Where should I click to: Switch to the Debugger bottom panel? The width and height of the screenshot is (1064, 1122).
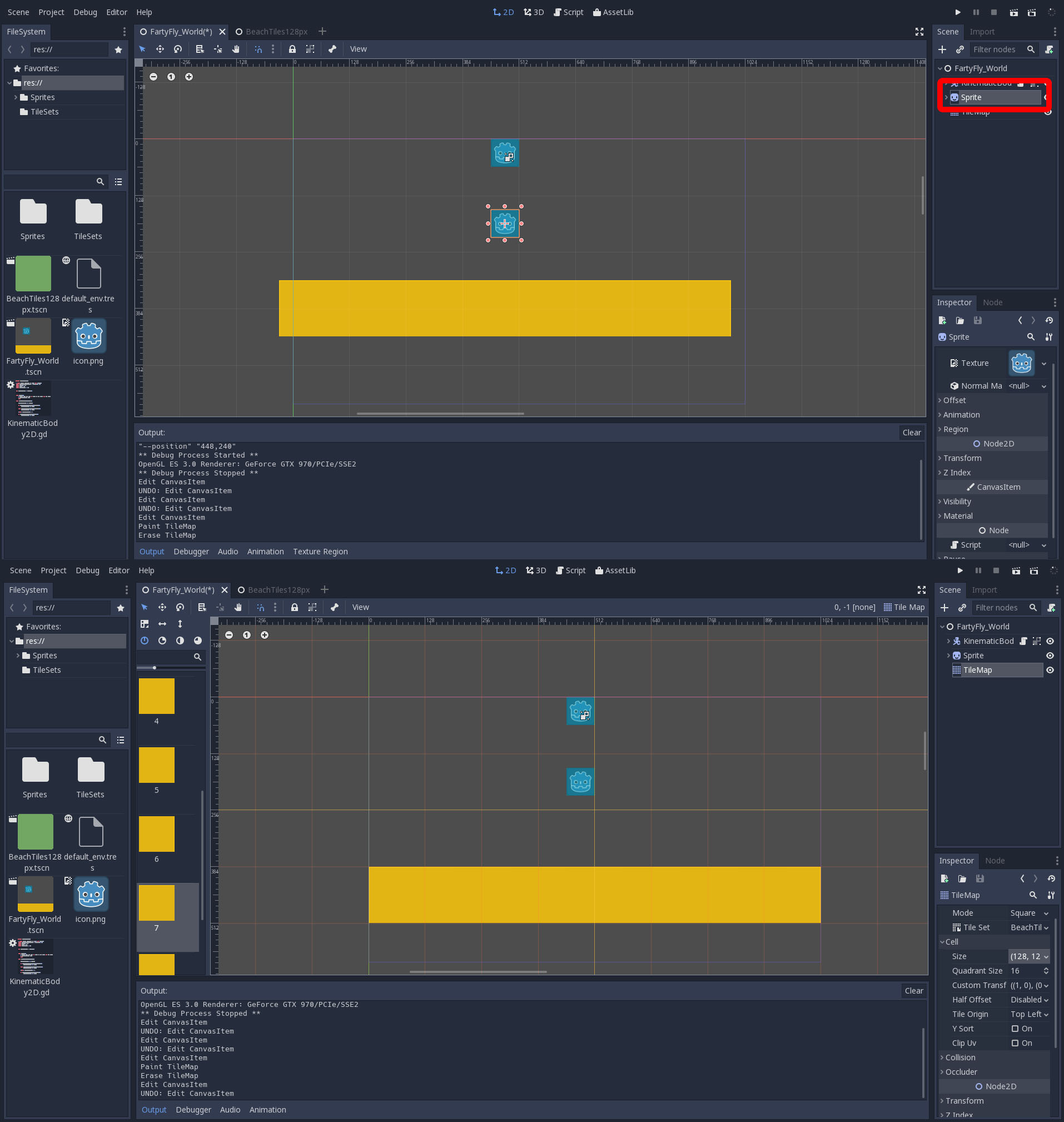[x=191, y=551]
